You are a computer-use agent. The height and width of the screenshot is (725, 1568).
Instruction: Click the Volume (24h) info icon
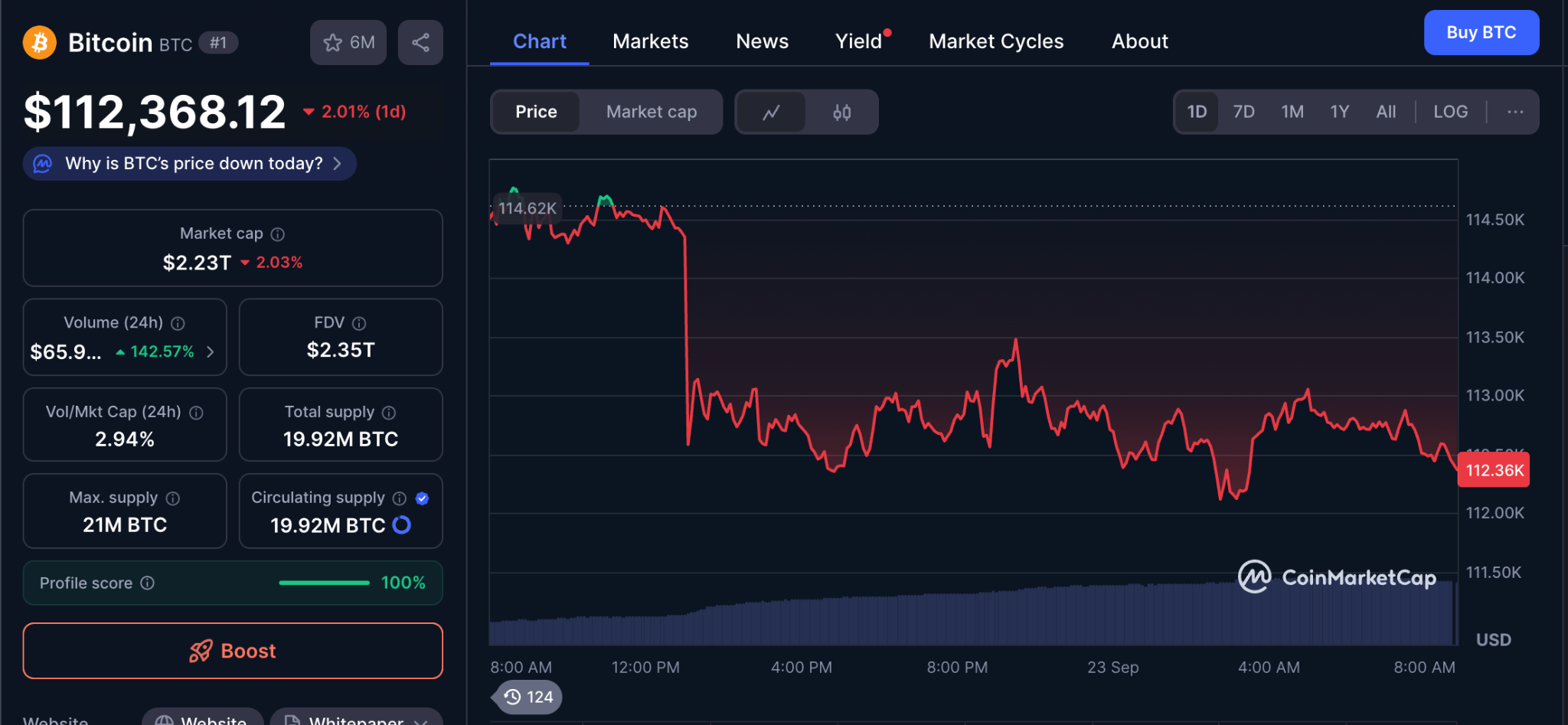point(178,323)
